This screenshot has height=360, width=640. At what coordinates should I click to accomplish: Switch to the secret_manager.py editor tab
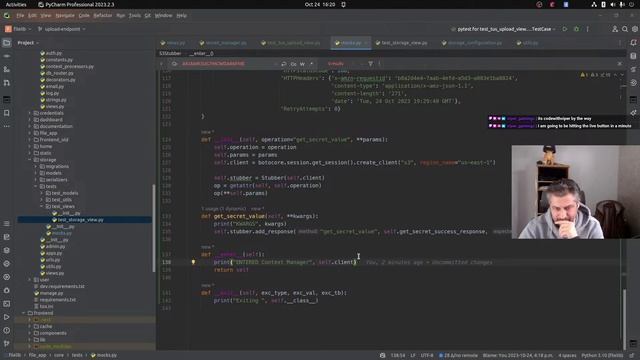point(223,42)
